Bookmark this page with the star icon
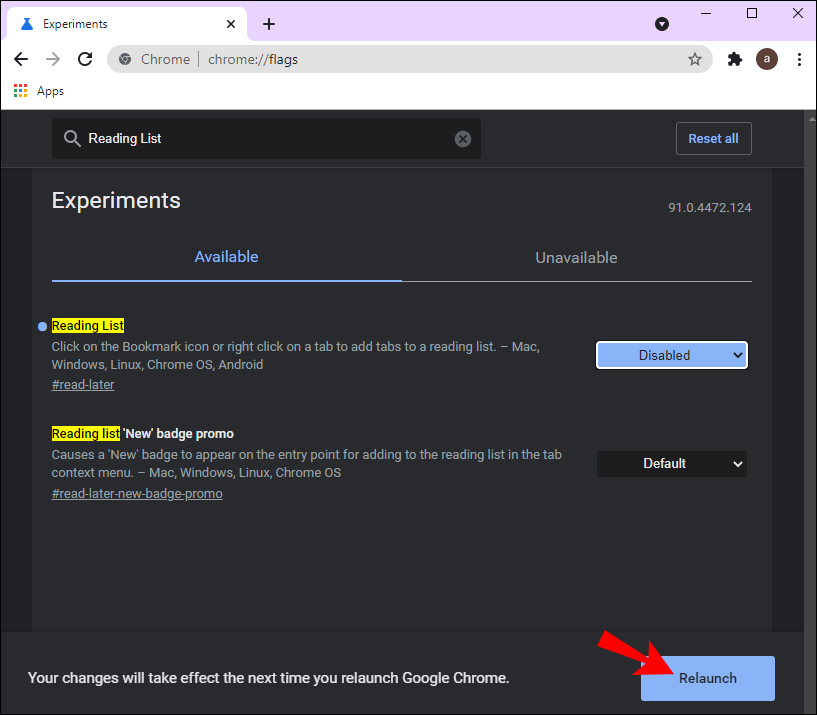Image resolution: width=817 pixels, height=715 pixels. (x=695, y=59)
